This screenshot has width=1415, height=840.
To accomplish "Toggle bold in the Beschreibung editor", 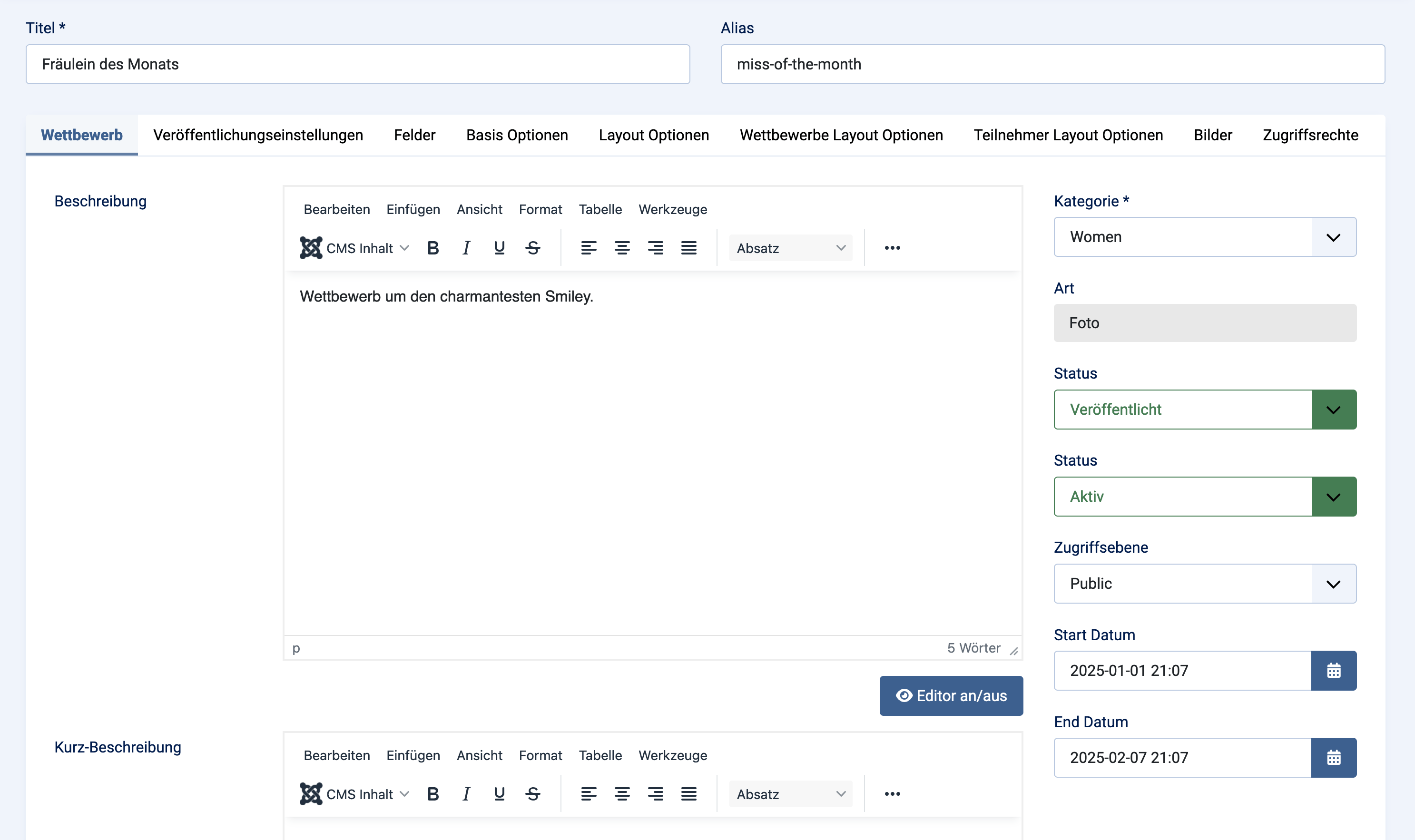I will [x=432, y=248].
